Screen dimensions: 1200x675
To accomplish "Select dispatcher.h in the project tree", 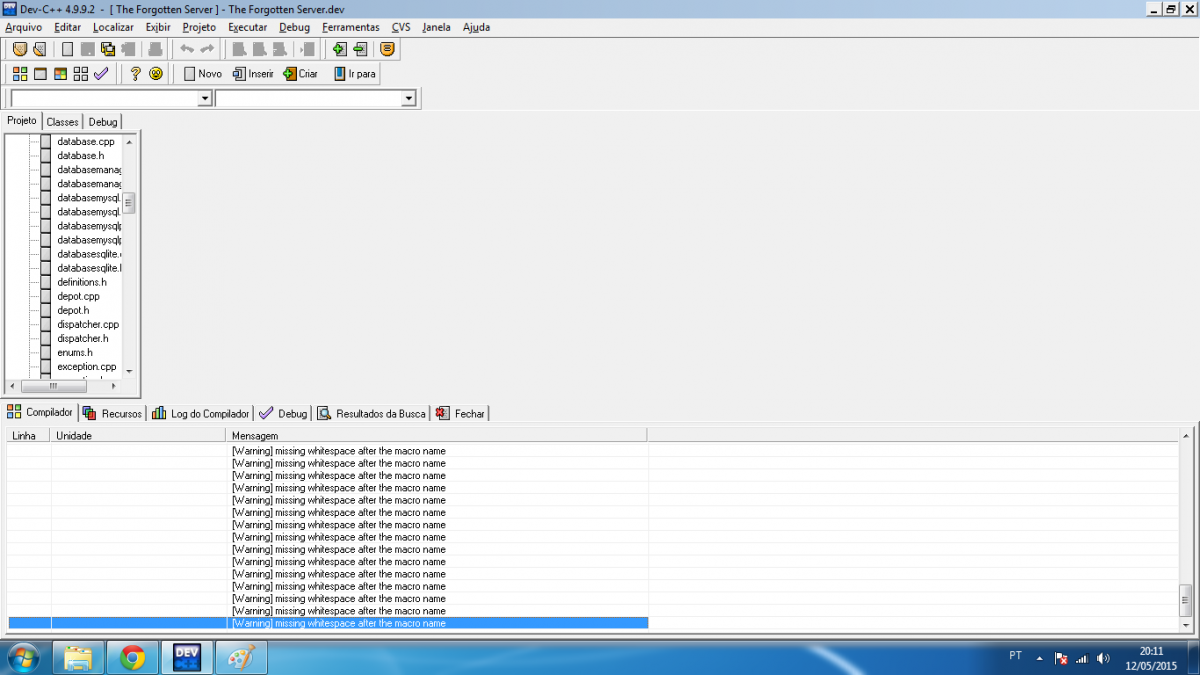I will tap(83, 338).
